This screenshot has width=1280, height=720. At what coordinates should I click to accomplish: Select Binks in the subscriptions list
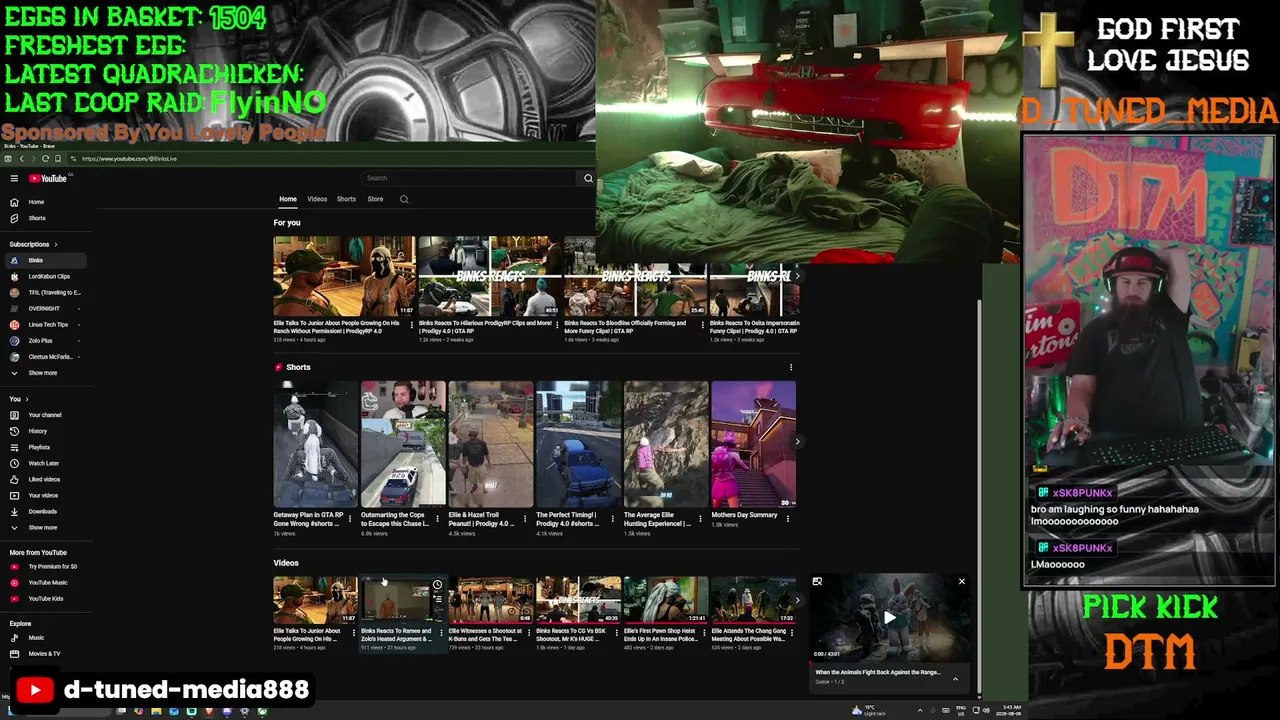[45, 260]
